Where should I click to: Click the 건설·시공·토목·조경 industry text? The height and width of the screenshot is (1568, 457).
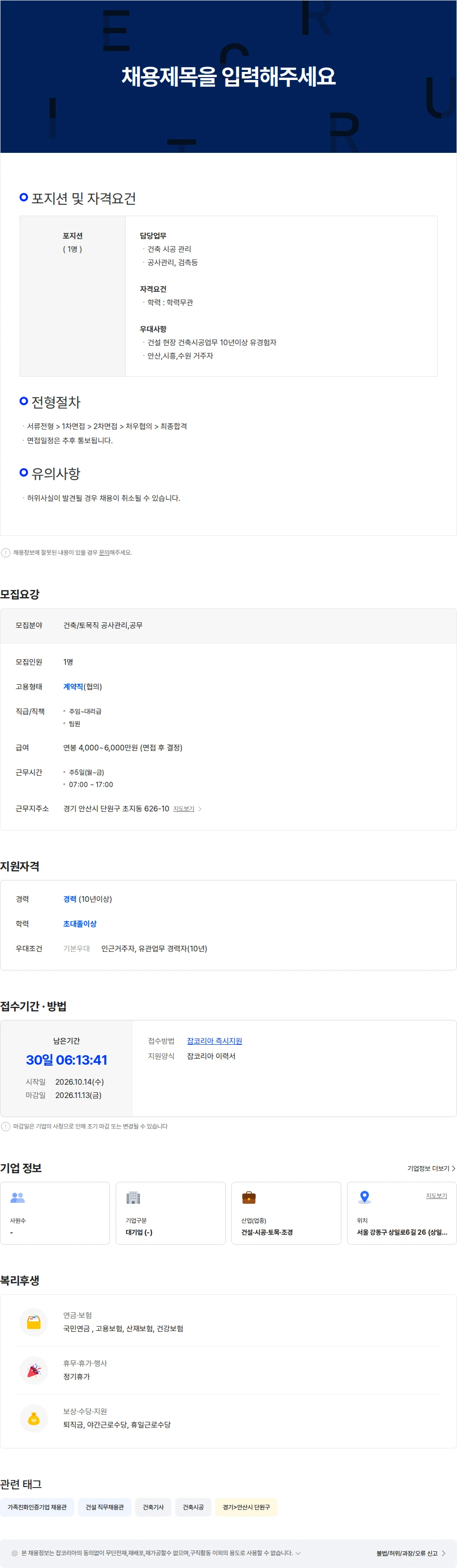267,1232
